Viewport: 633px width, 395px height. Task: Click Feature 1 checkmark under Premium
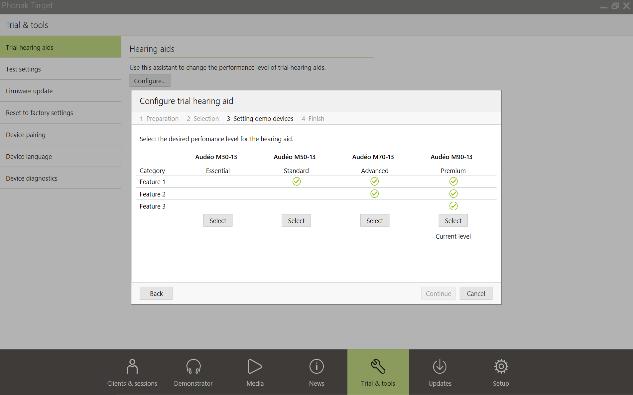click(x=453, y=181)
